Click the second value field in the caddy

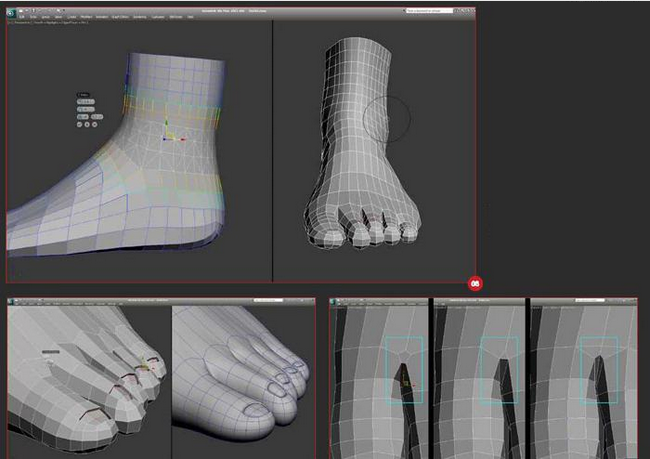click(x=86, y=109)
